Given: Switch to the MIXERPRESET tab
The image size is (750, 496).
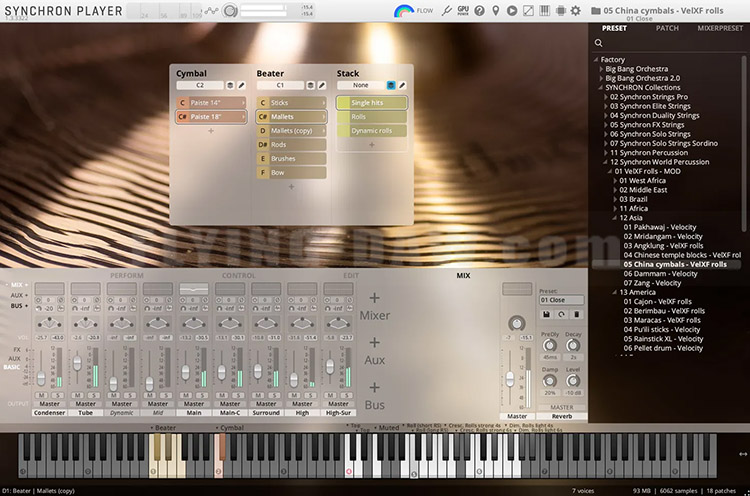Looking at the screenshot, I should click(720, 28).
